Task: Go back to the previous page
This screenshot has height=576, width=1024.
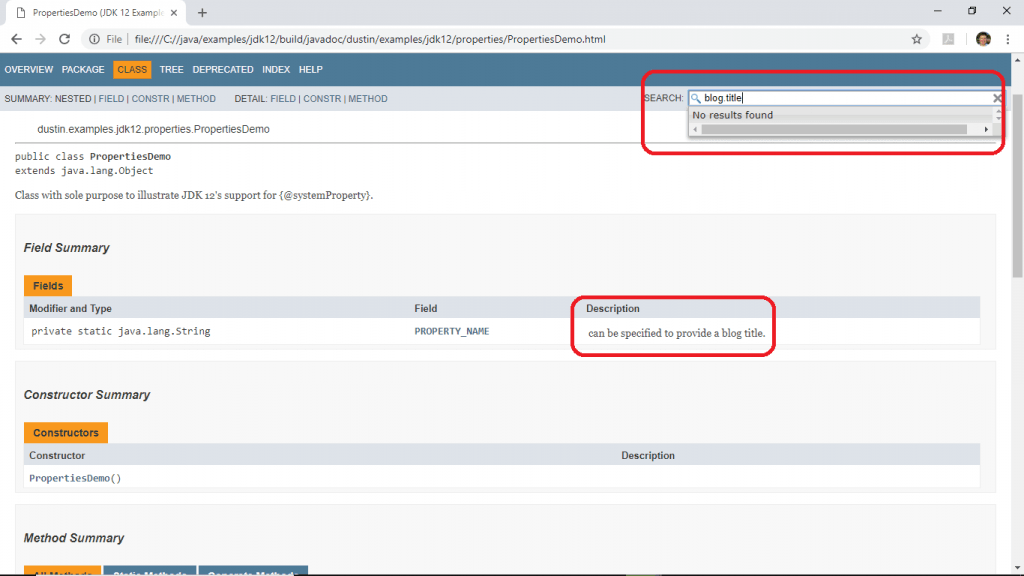Action: 16,39
